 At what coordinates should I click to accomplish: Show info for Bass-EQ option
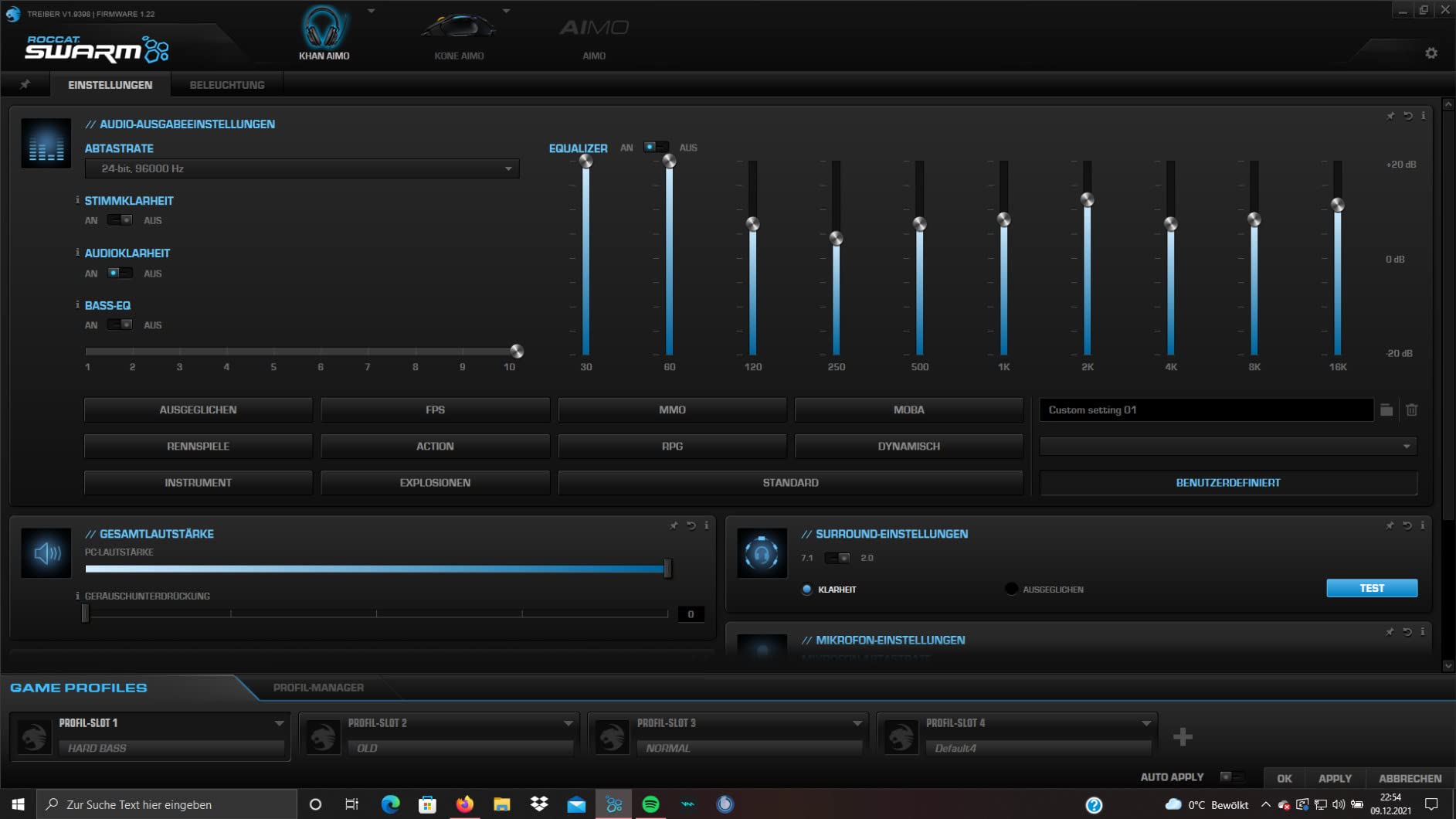(77, 305)
